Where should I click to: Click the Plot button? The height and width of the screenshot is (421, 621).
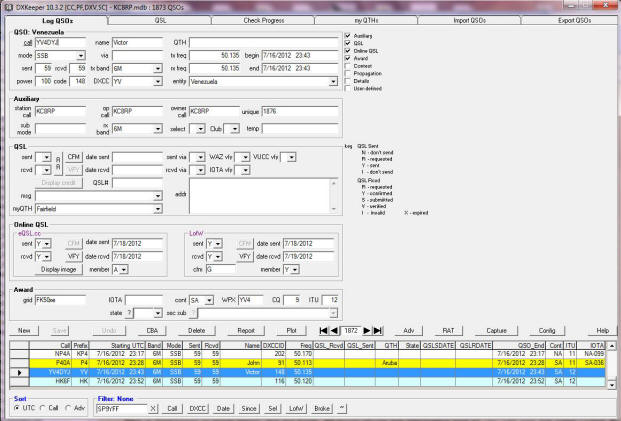[291, 331]
